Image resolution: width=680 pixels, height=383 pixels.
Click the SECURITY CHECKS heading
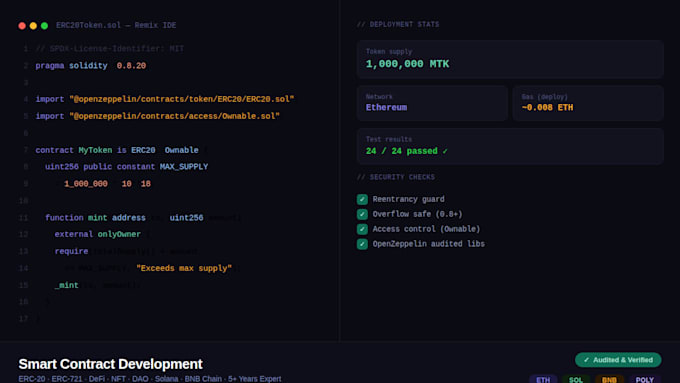pyautogui.click(x=396, y=177)
